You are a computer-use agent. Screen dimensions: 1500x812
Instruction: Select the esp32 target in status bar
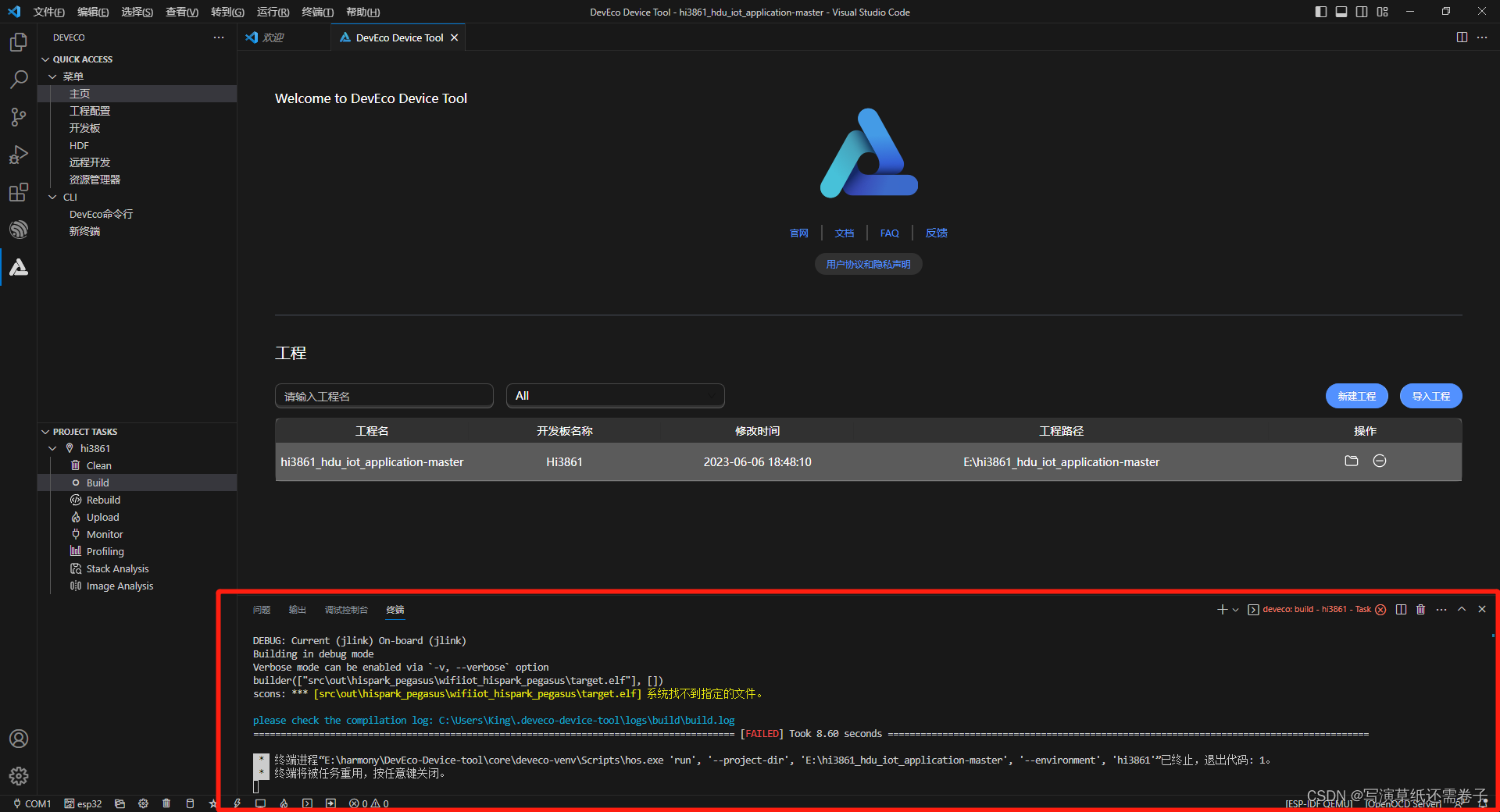pyautogui.click(x=83, y=803)
